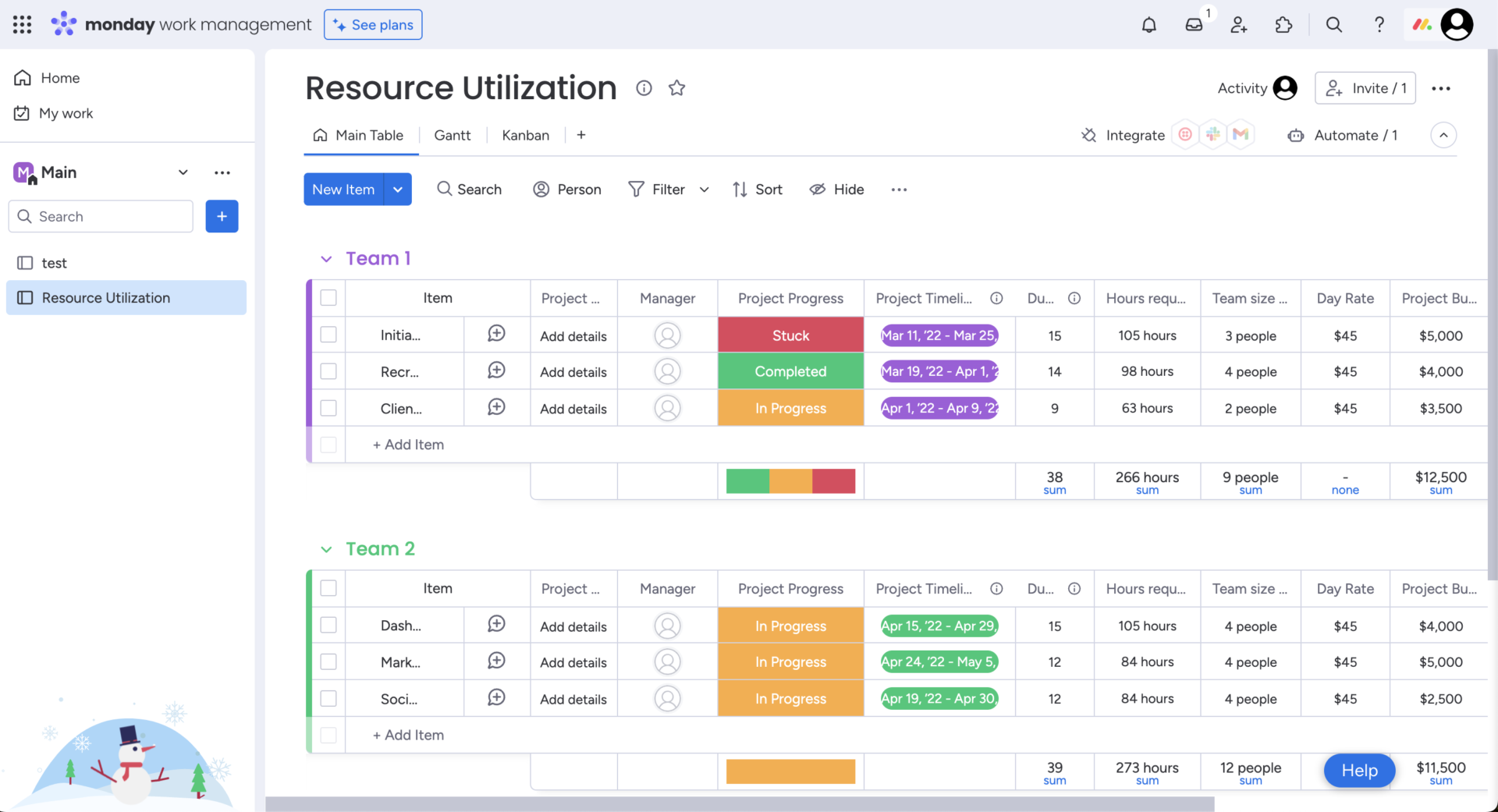Click the search everything magnifier icon
This screenshot has width=1498, height=812.
tap(1334, 25)
